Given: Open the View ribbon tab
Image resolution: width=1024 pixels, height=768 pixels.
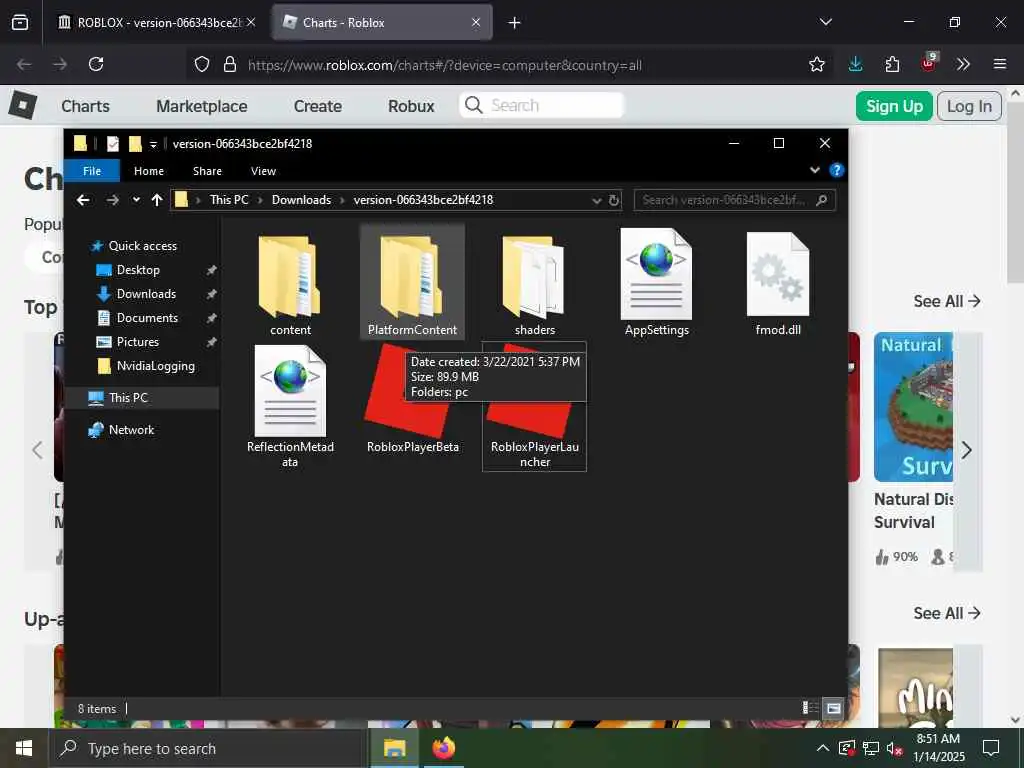Looking at the screenshot, I should pyautogui.click(x=263, y=170).
